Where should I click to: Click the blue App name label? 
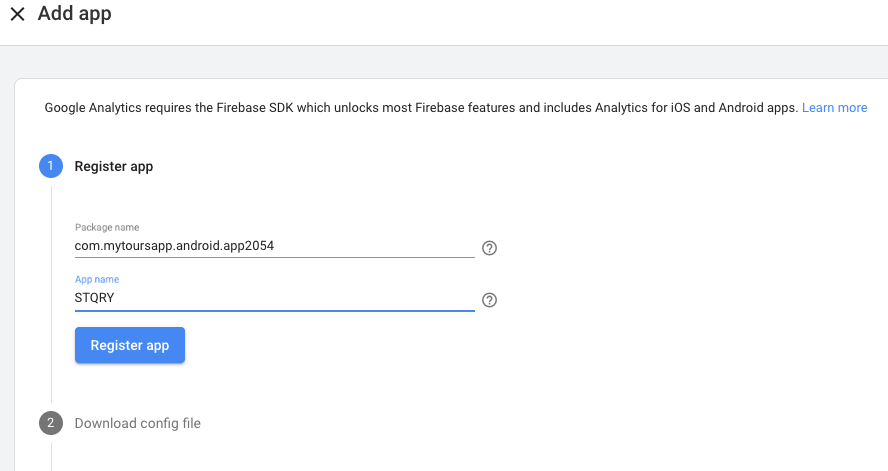97,280
